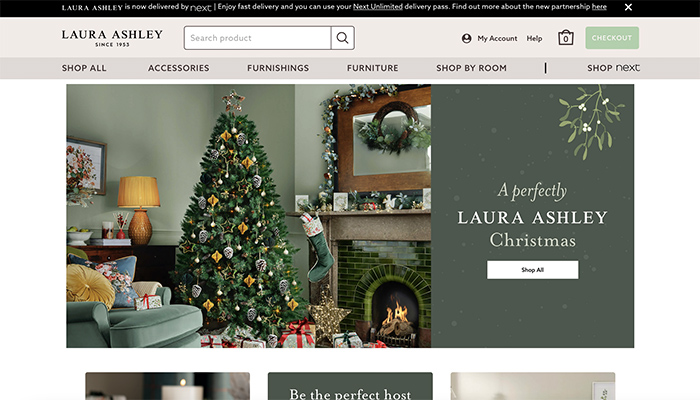This screenshot has width=700, height=400.
Task: Follow the 'here' partnership link
Action: pyautogui.click(x=599, y=7)
